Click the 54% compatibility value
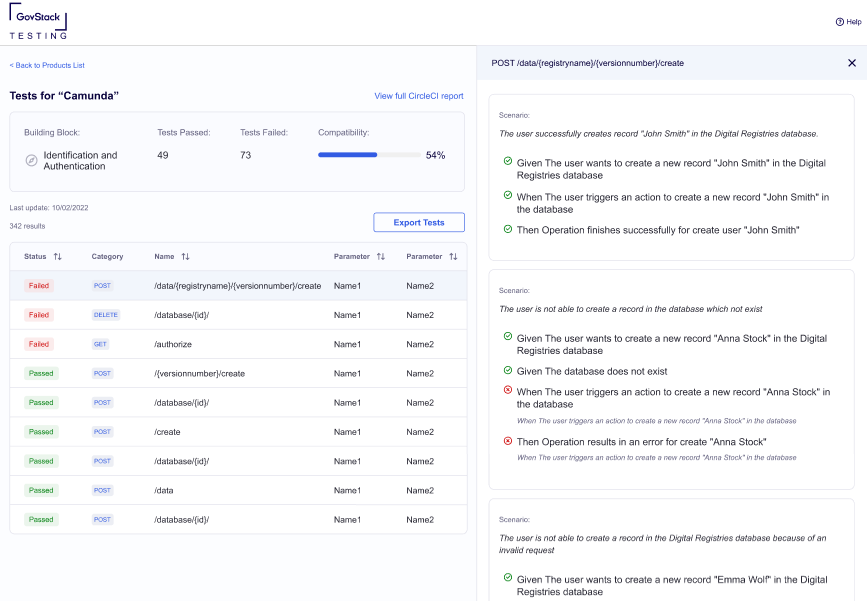Image resolution: width=867 pixels, height=601 pixels. click(x=435, y=155)
